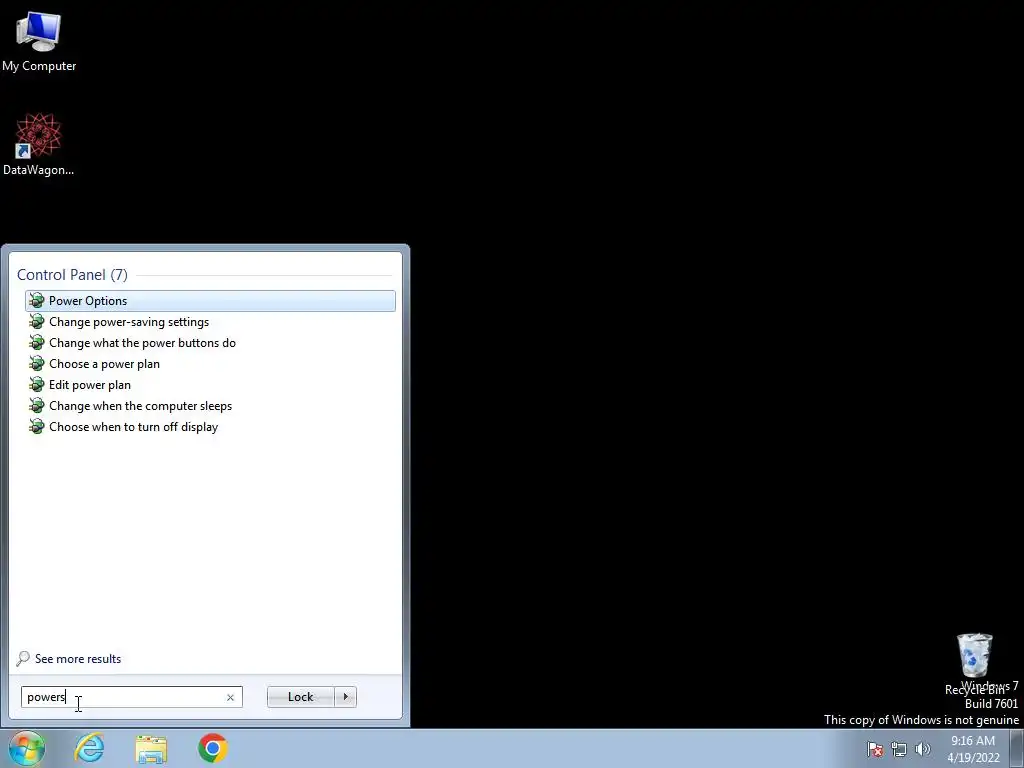Click icon beside Choose when to turn off display
The image size is (1024, 768).
[x=37, y=426]
